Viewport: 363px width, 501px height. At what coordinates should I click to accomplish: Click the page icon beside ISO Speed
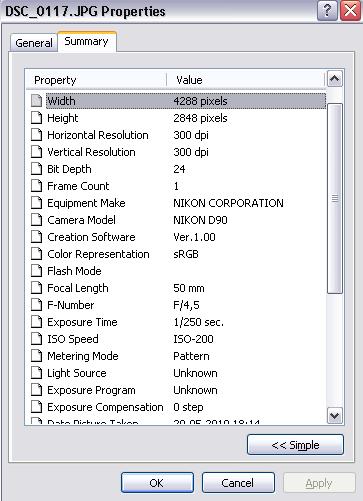click(37, 339)
